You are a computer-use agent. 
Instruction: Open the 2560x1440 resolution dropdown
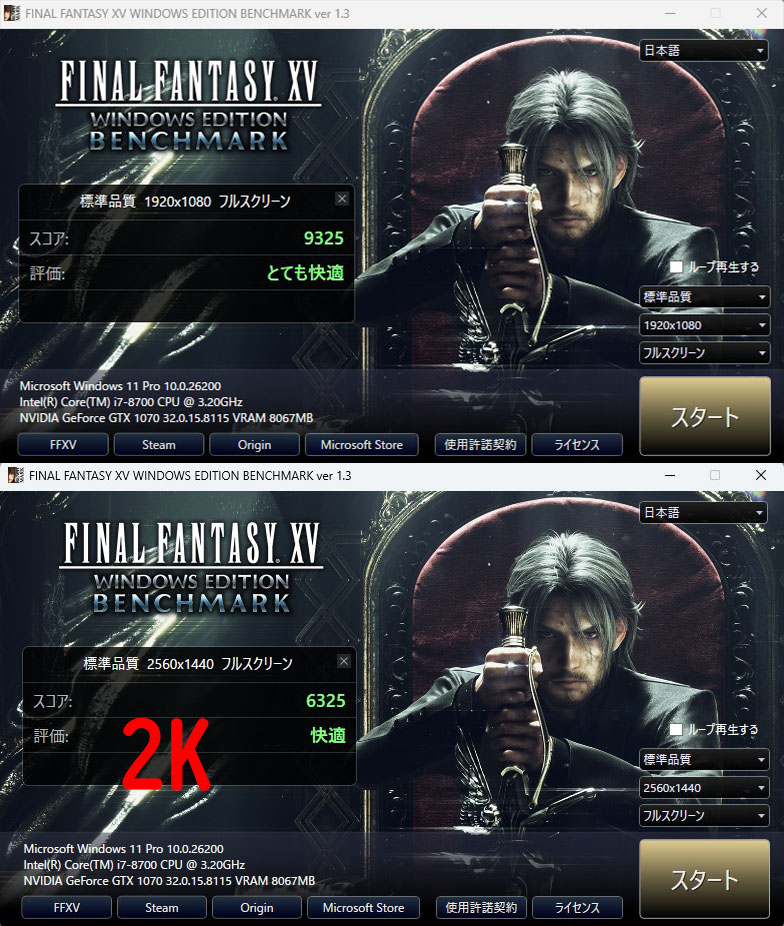click(704, 787)
